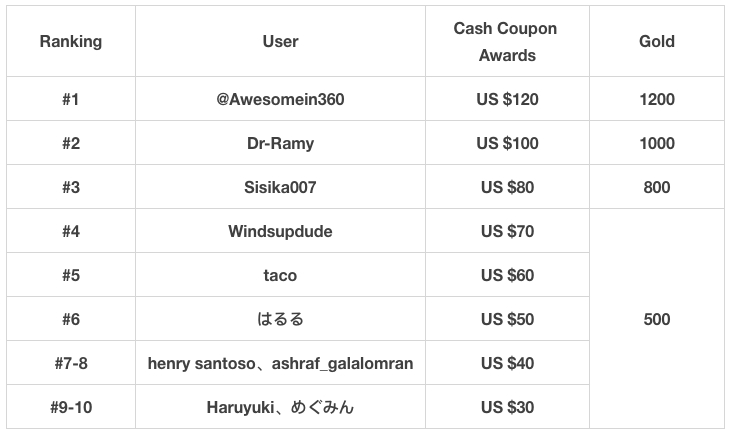This screenshot has width=731, height=434.
Task: Select the user Sisika007
Action: tap(280, 187)
